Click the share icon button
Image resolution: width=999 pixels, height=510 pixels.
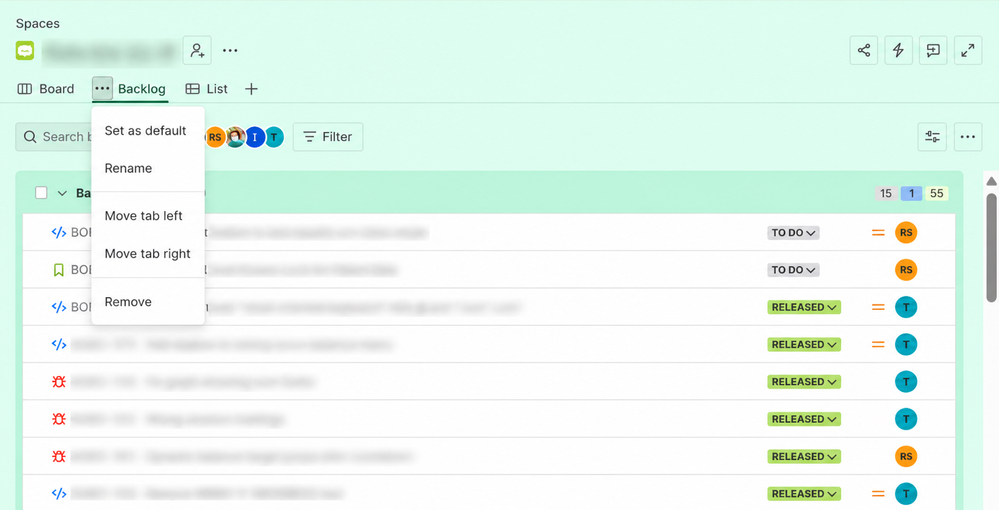tap(864, 50)
